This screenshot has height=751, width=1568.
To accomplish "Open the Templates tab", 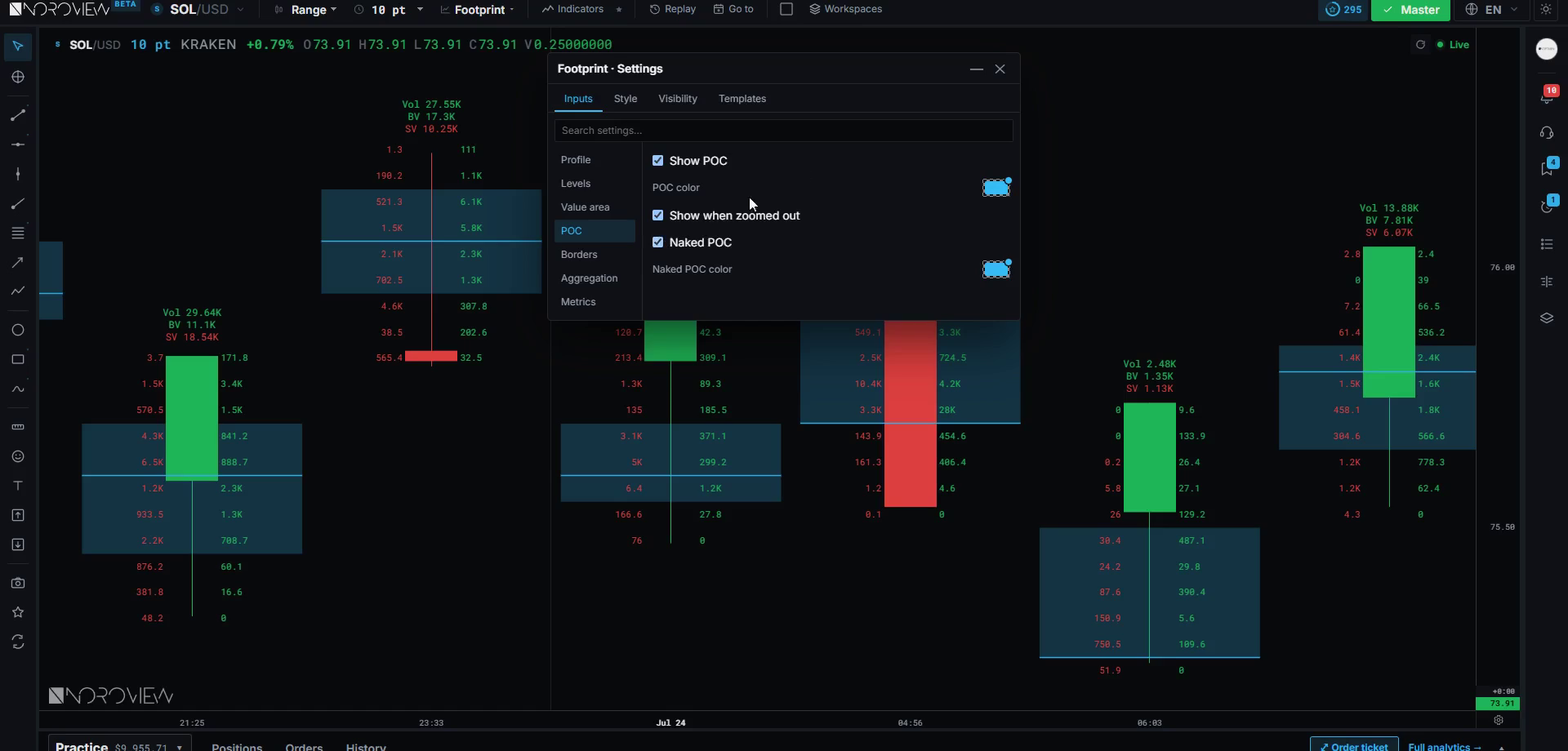I will click(x=742, y=99).
